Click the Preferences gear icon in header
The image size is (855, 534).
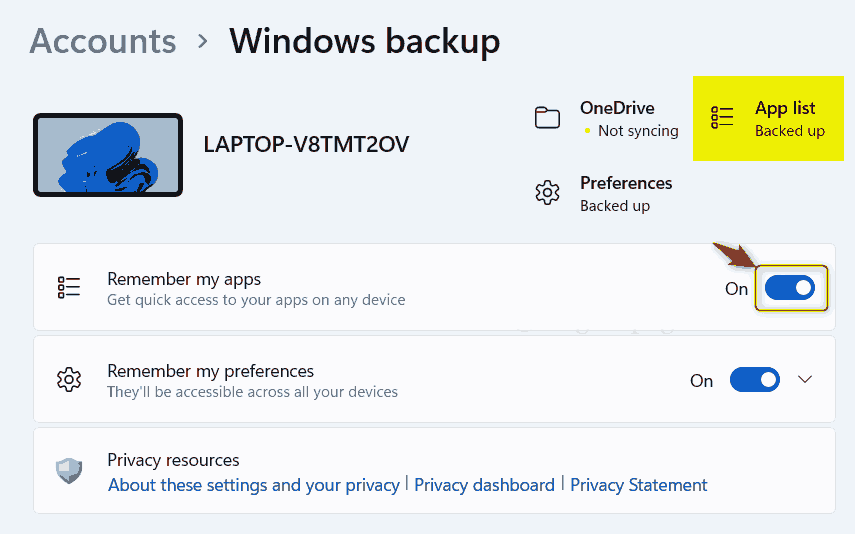click(x=547, y=193)
